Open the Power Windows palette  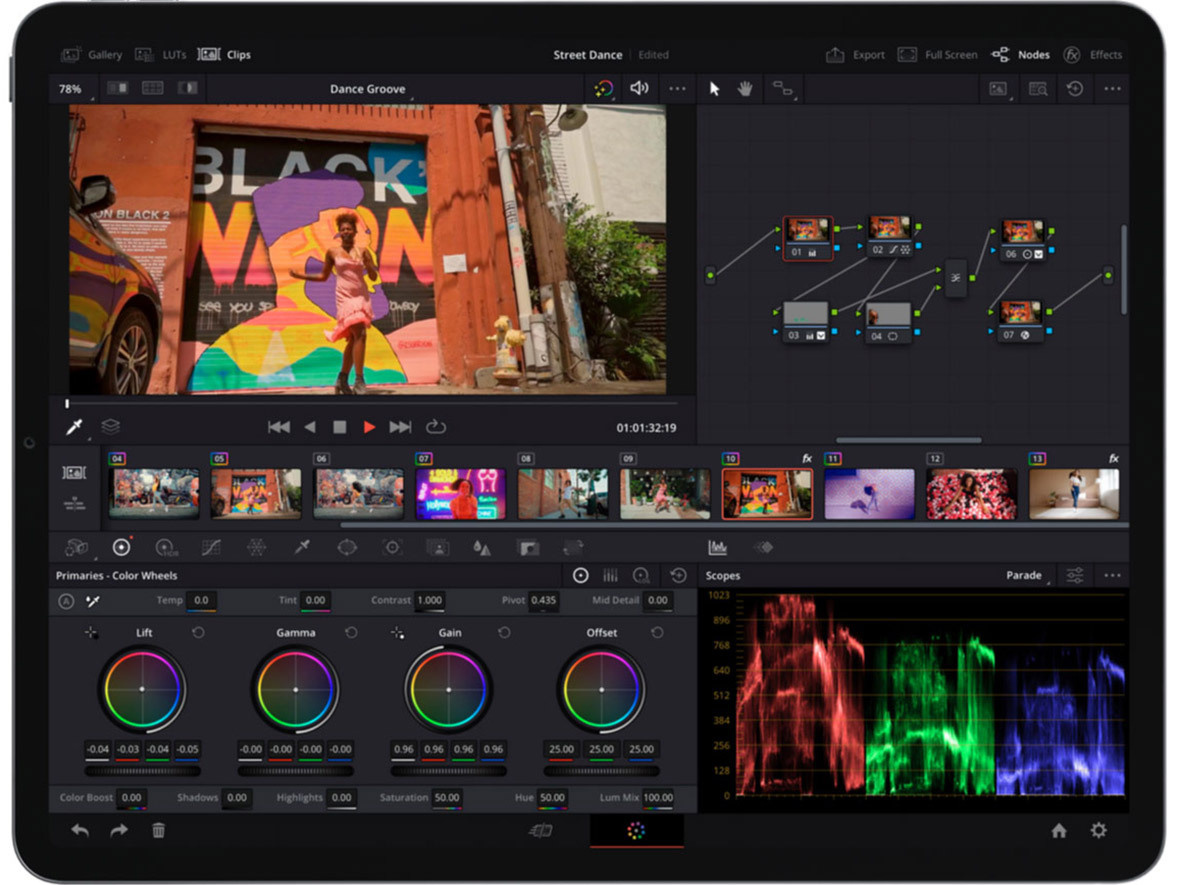348,547
